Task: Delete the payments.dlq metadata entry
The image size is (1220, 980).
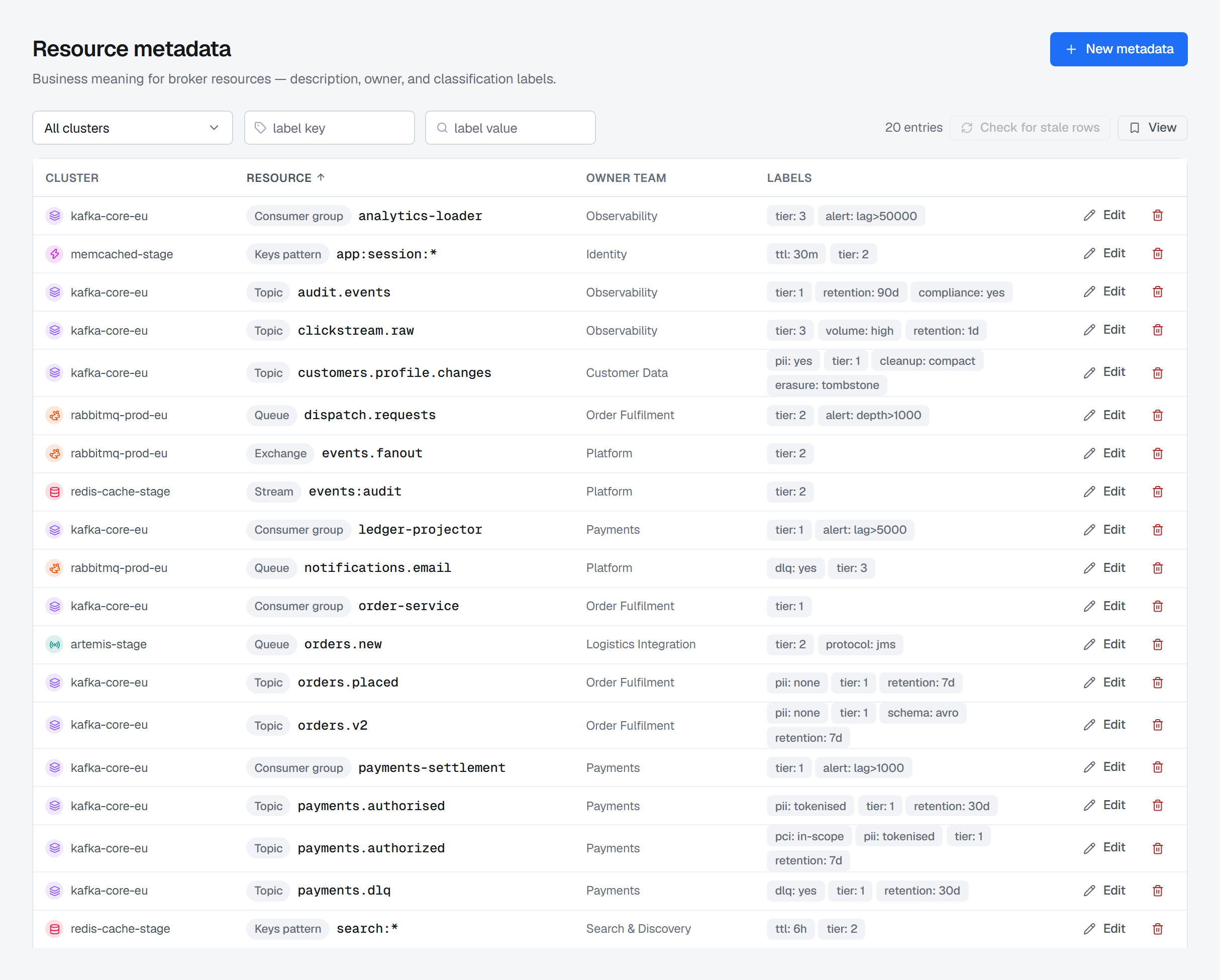Action: click(1157, 891)
